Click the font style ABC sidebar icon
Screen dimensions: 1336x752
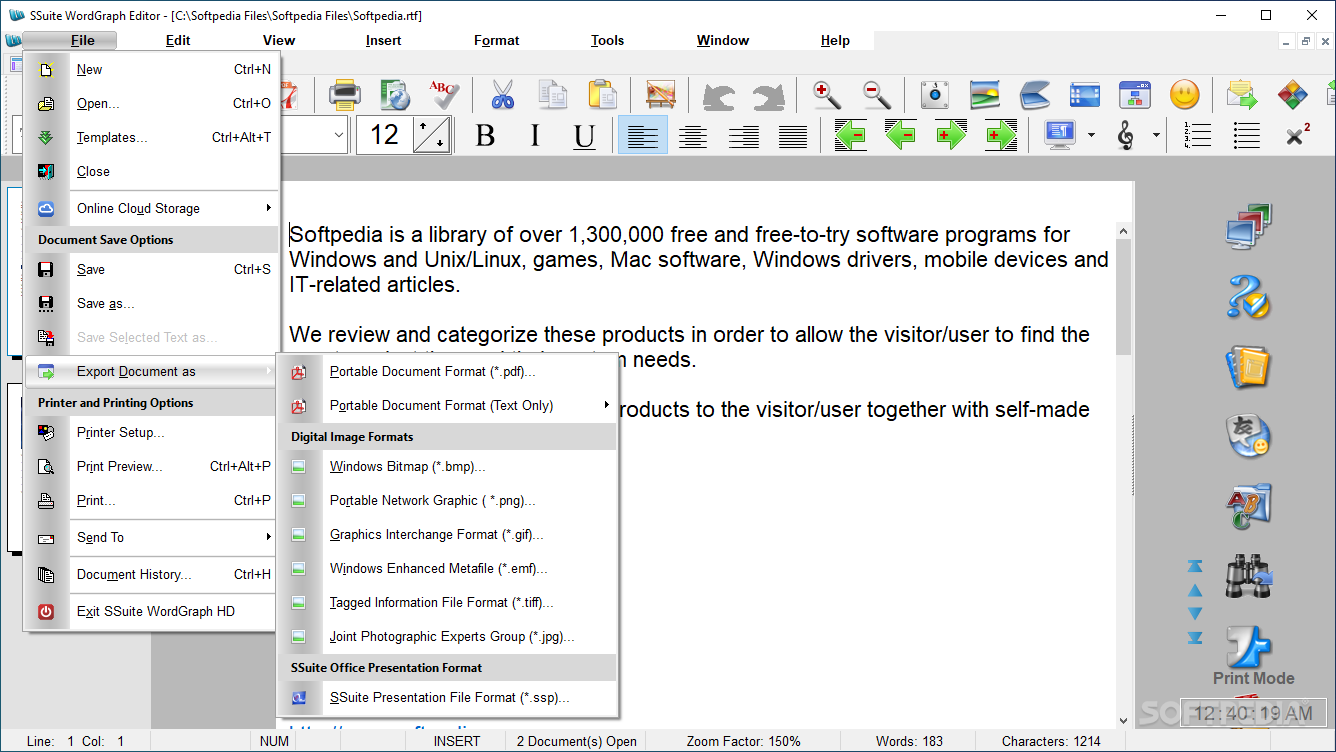[1249, 506]
